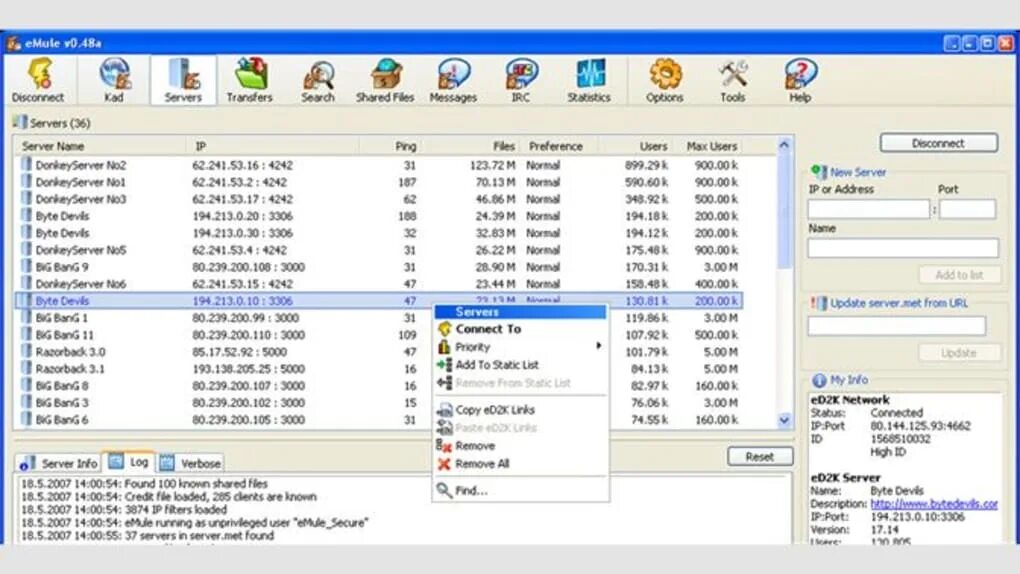Choose Remove All menu entry
The width and height of the screenshot is (1020, 574).
pyautogui.click(x=482, y=464)
